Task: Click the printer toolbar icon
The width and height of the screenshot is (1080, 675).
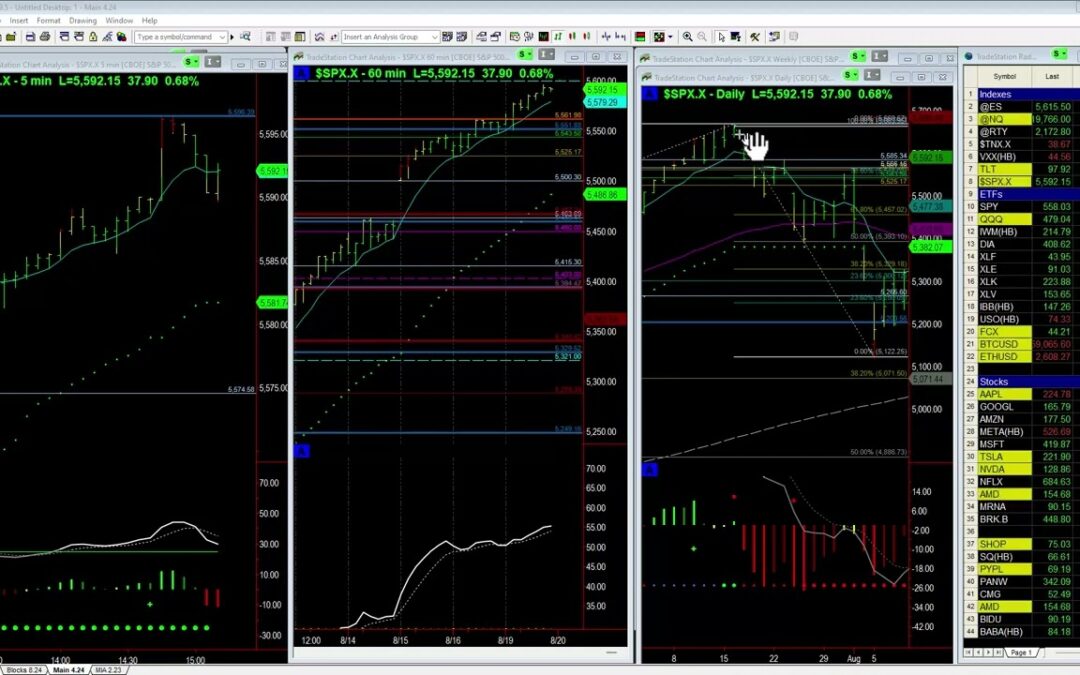Action: click(x=45, y=37)
